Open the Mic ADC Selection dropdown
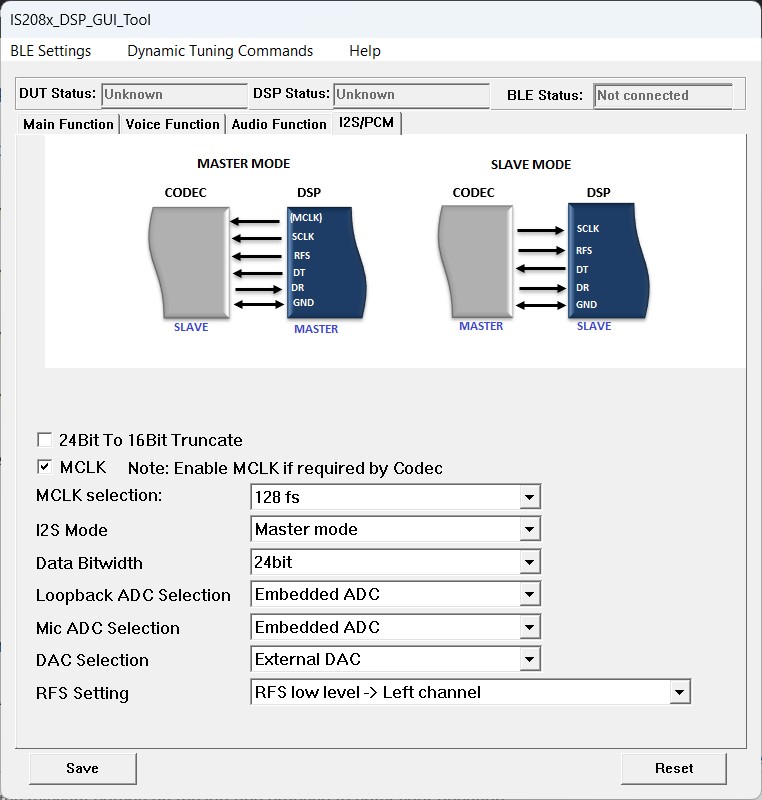 (529, 627)
